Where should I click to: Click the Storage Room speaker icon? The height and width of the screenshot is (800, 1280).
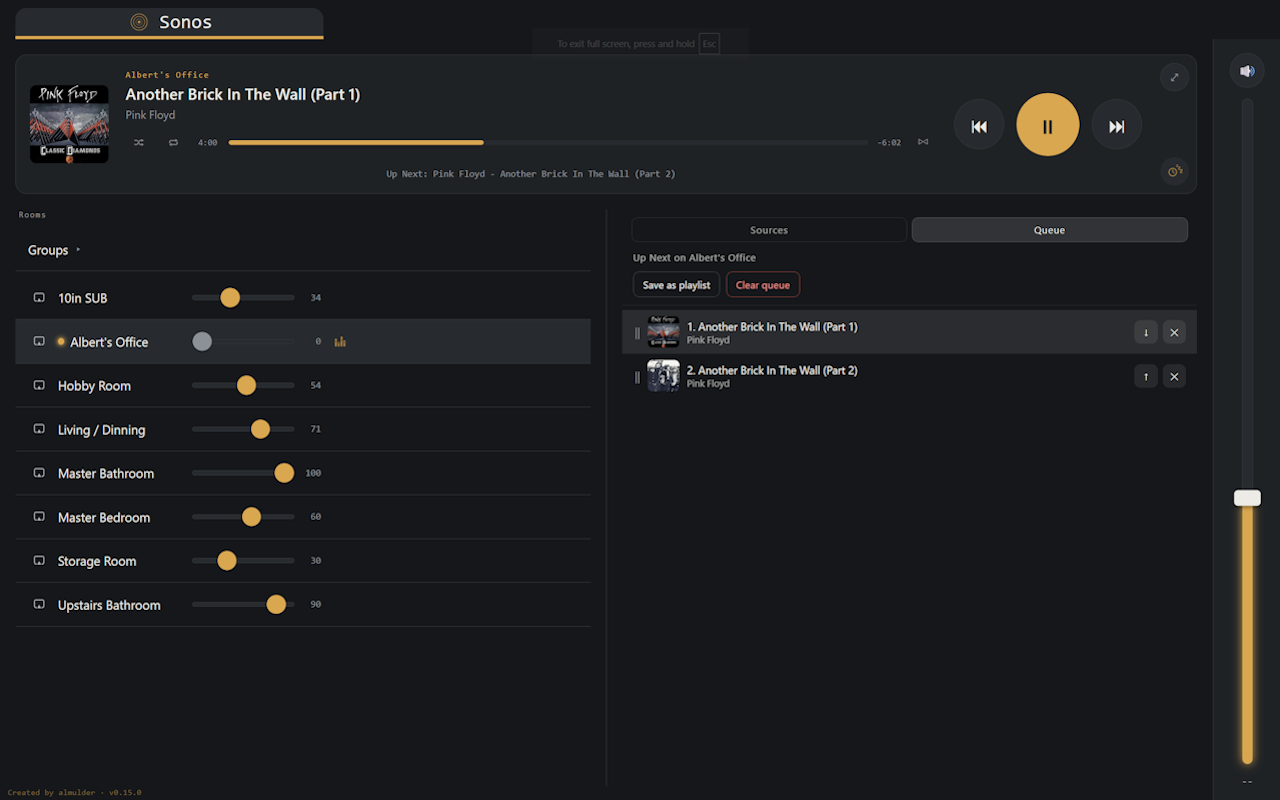[39, 562]
